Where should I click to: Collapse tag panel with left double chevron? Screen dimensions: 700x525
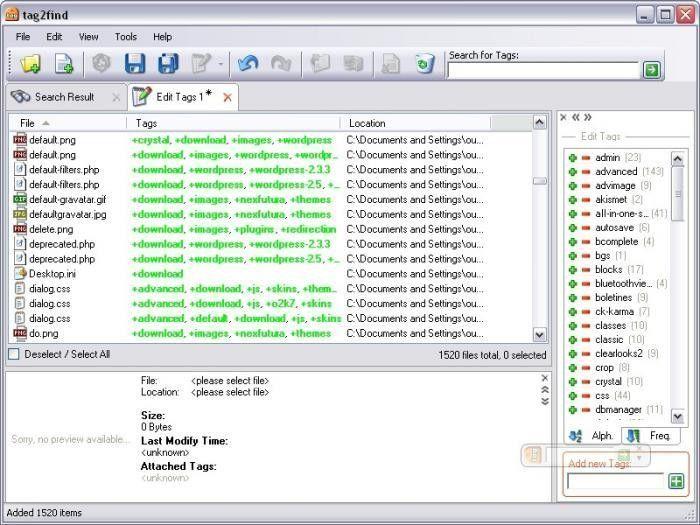coord(576,117)
